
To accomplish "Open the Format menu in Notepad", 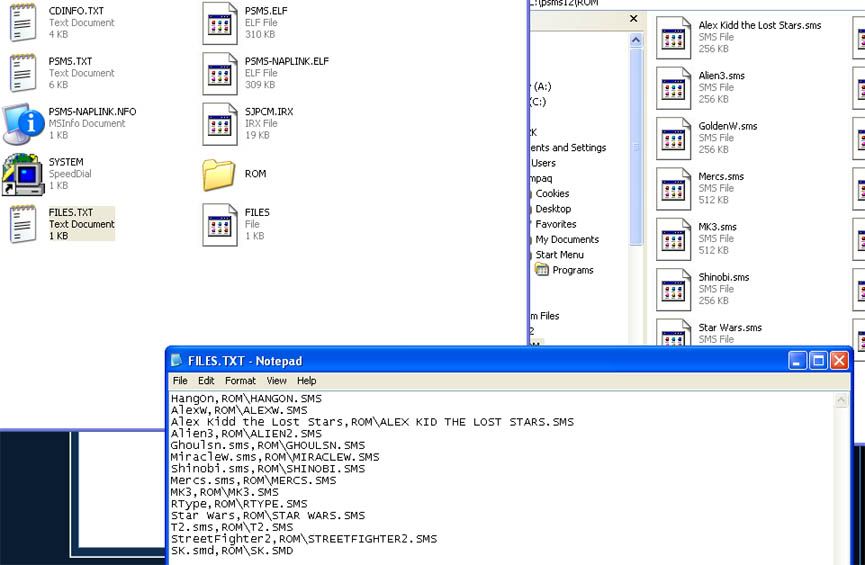I will [x=240, y=381].
